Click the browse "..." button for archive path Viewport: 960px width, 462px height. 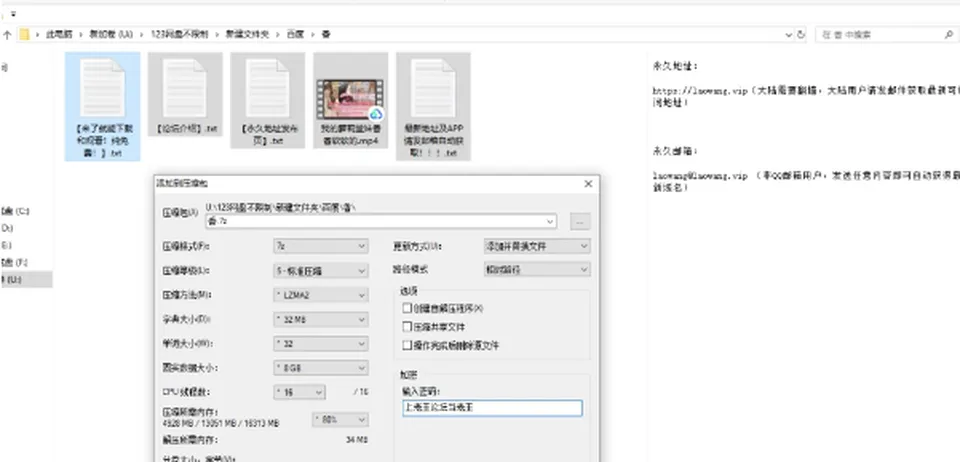(x=580, y=222)
